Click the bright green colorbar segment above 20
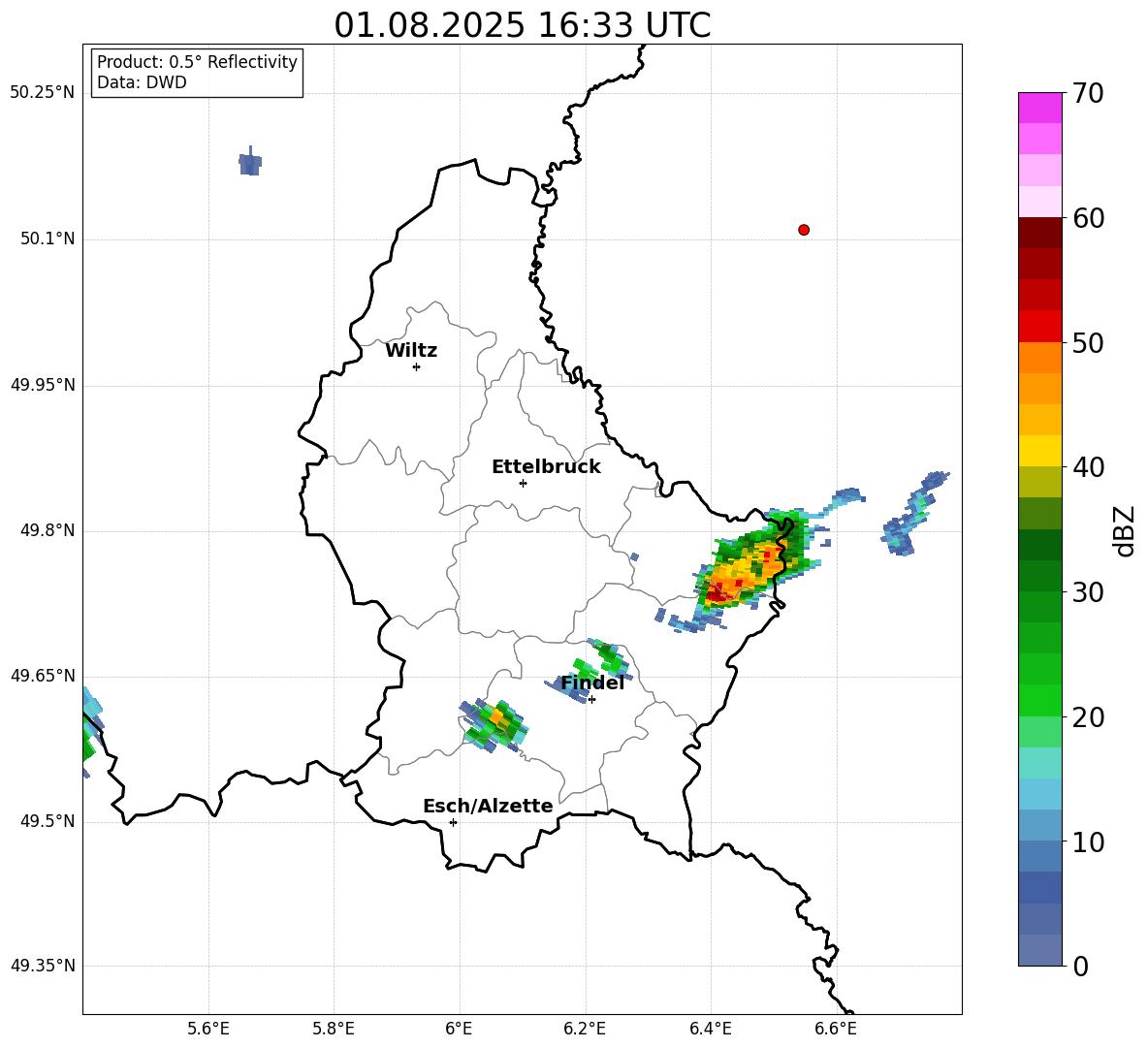 (1039, 700)
